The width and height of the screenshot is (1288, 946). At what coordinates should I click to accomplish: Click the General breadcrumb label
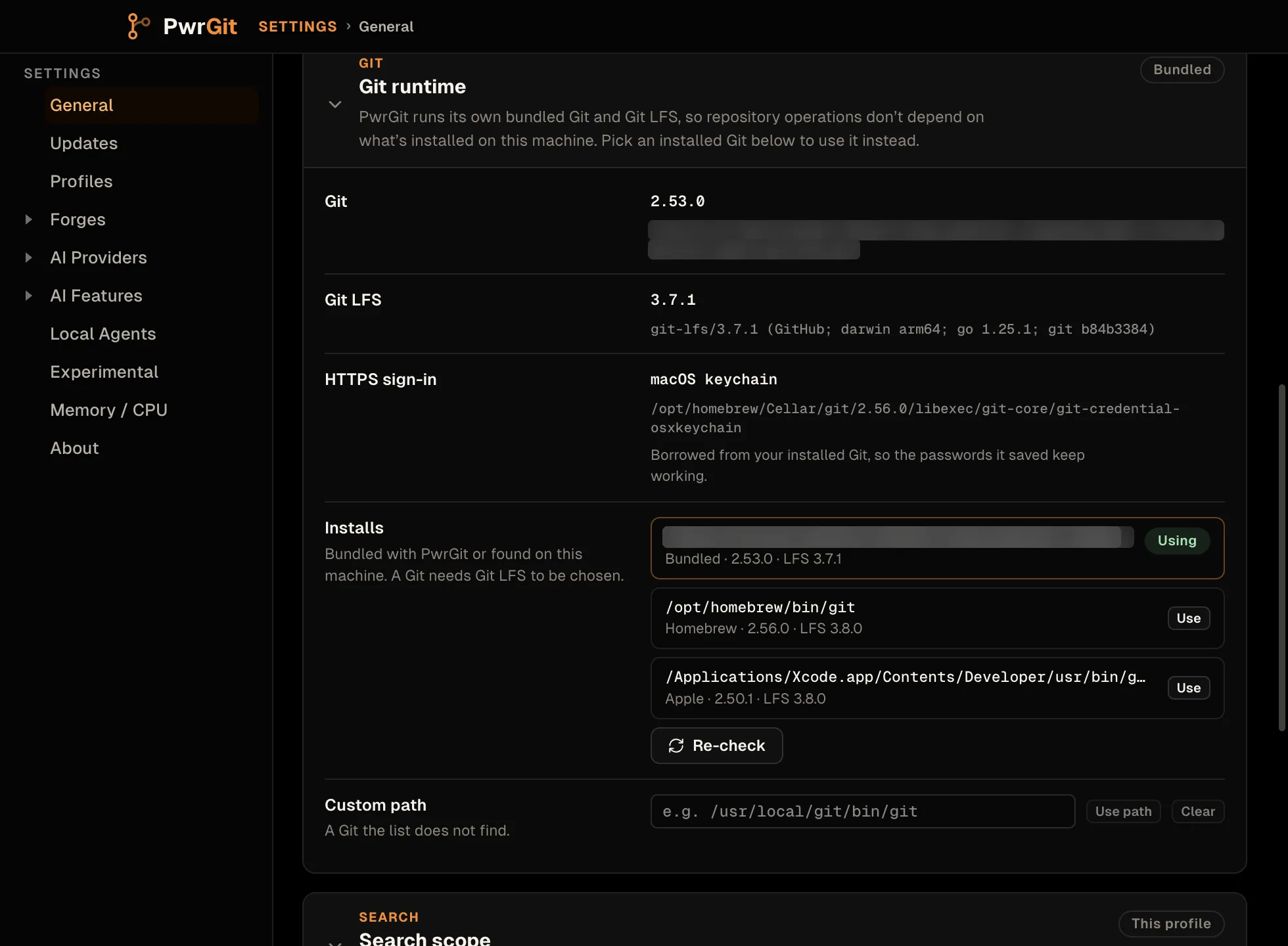click(386, 26)
